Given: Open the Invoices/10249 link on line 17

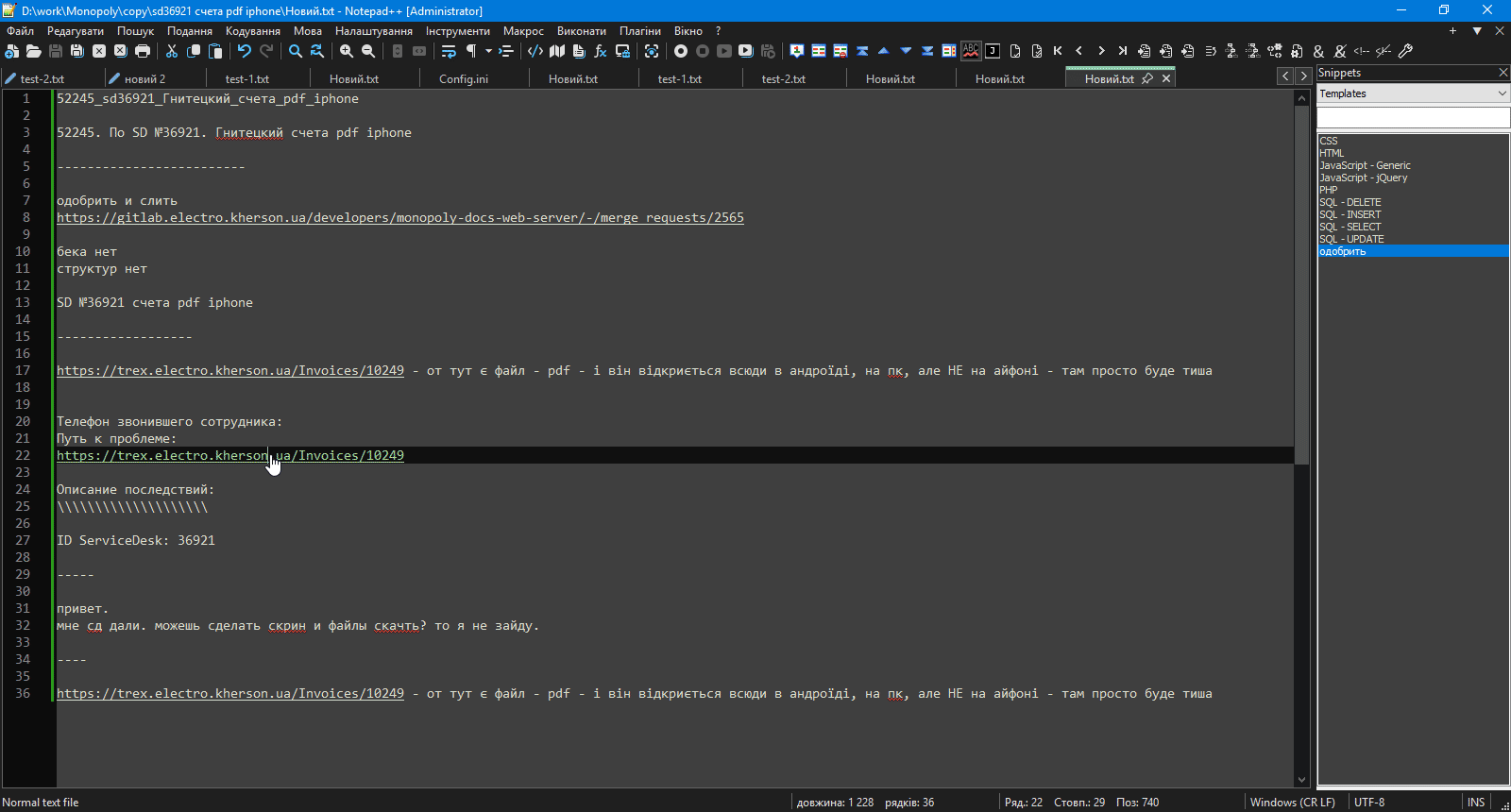Looking at the screenshot, I should point(230,371).
